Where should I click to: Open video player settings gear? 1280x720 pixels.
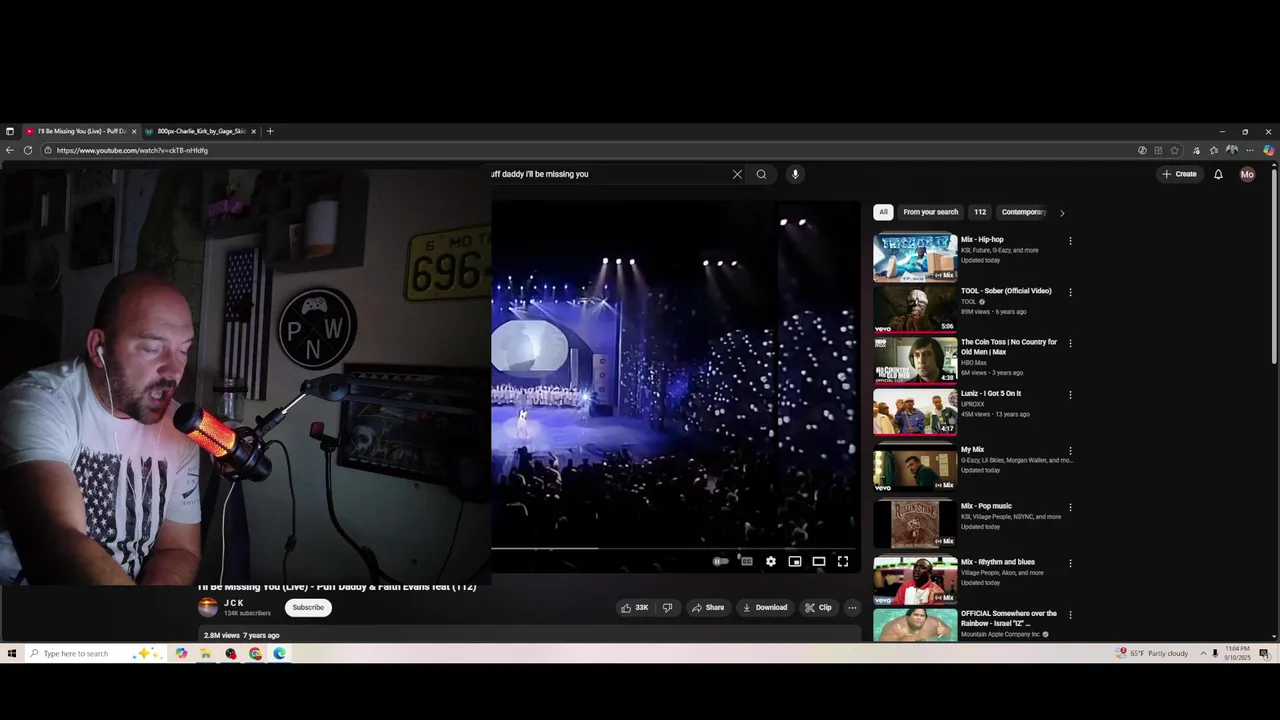(770, 561)
